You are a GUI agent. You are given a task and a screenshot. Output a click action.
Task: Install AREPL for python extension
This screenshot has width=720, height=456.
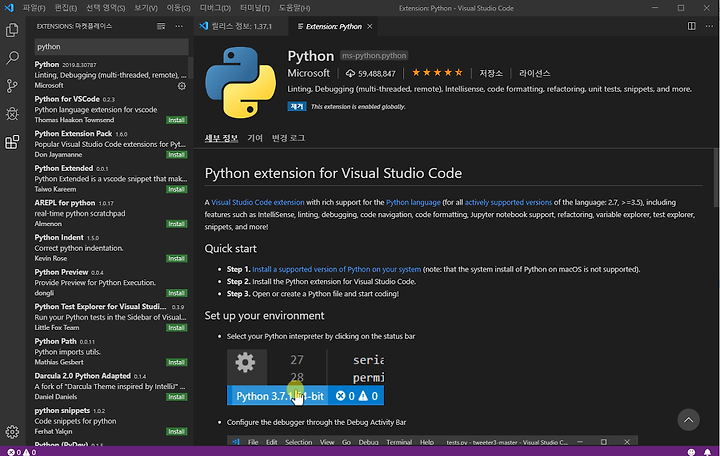click(x=176, y=224)
